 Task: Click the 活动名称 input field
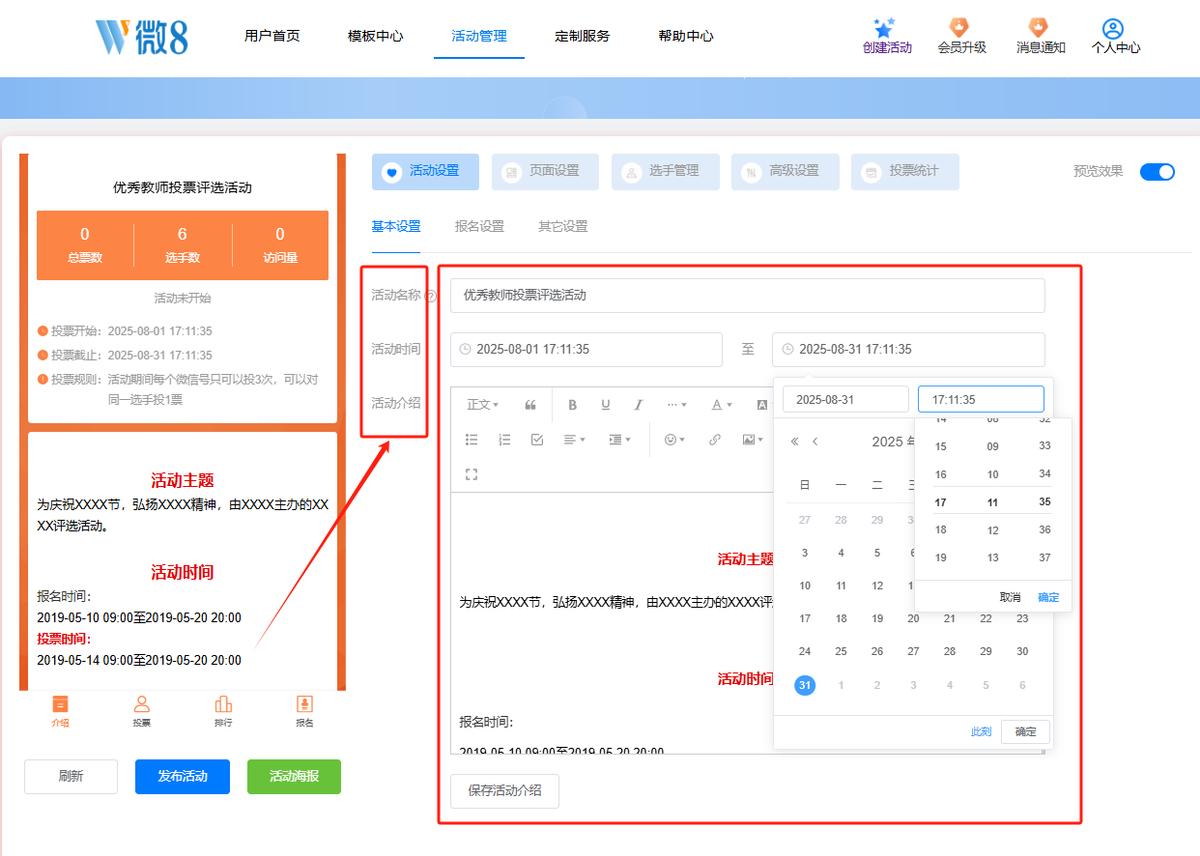[x=747, y=296]
